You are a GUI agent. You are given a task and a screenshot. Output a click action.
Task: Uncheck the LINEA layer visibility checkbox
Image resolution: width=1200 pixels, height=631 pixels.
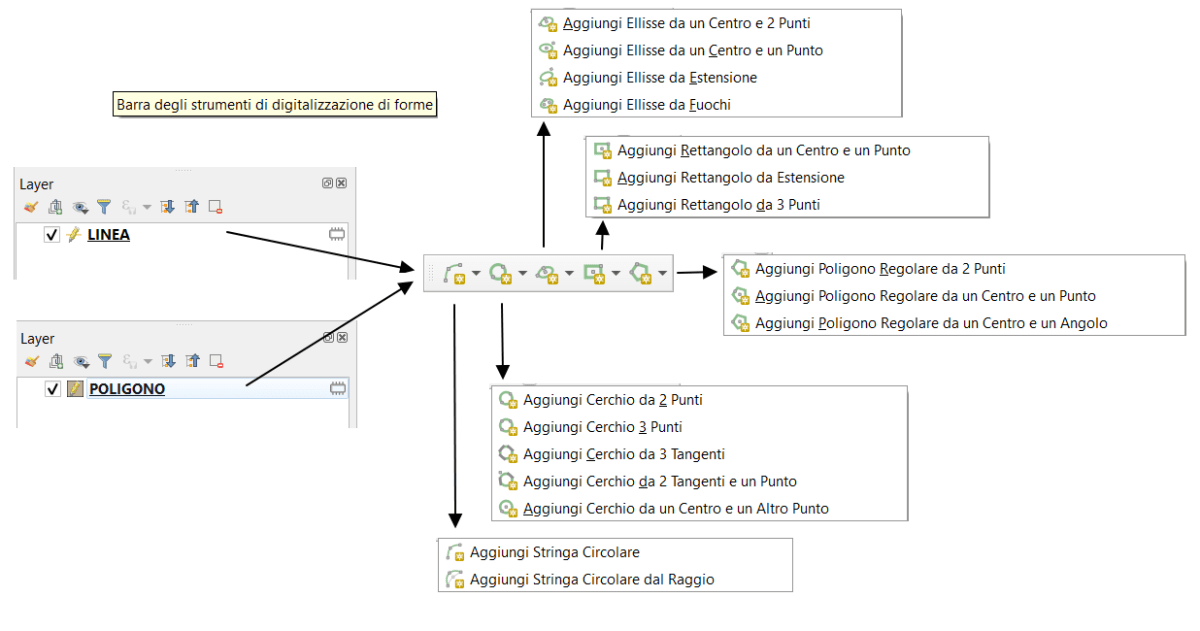[51, 234]
